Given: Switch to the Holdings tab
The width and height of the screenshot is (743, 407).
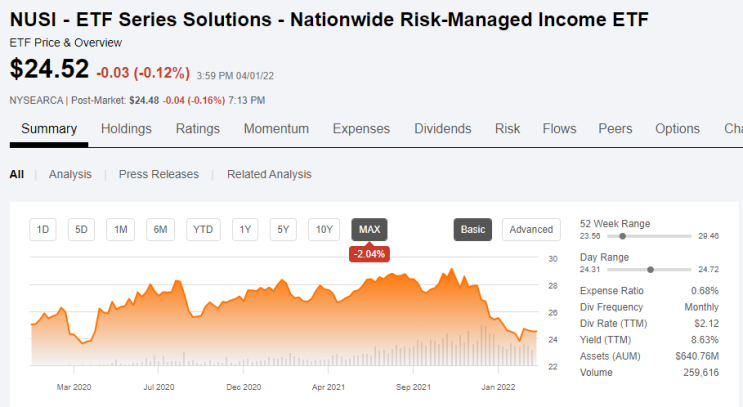Looking at the screenshot, I should tap(126, 129).
